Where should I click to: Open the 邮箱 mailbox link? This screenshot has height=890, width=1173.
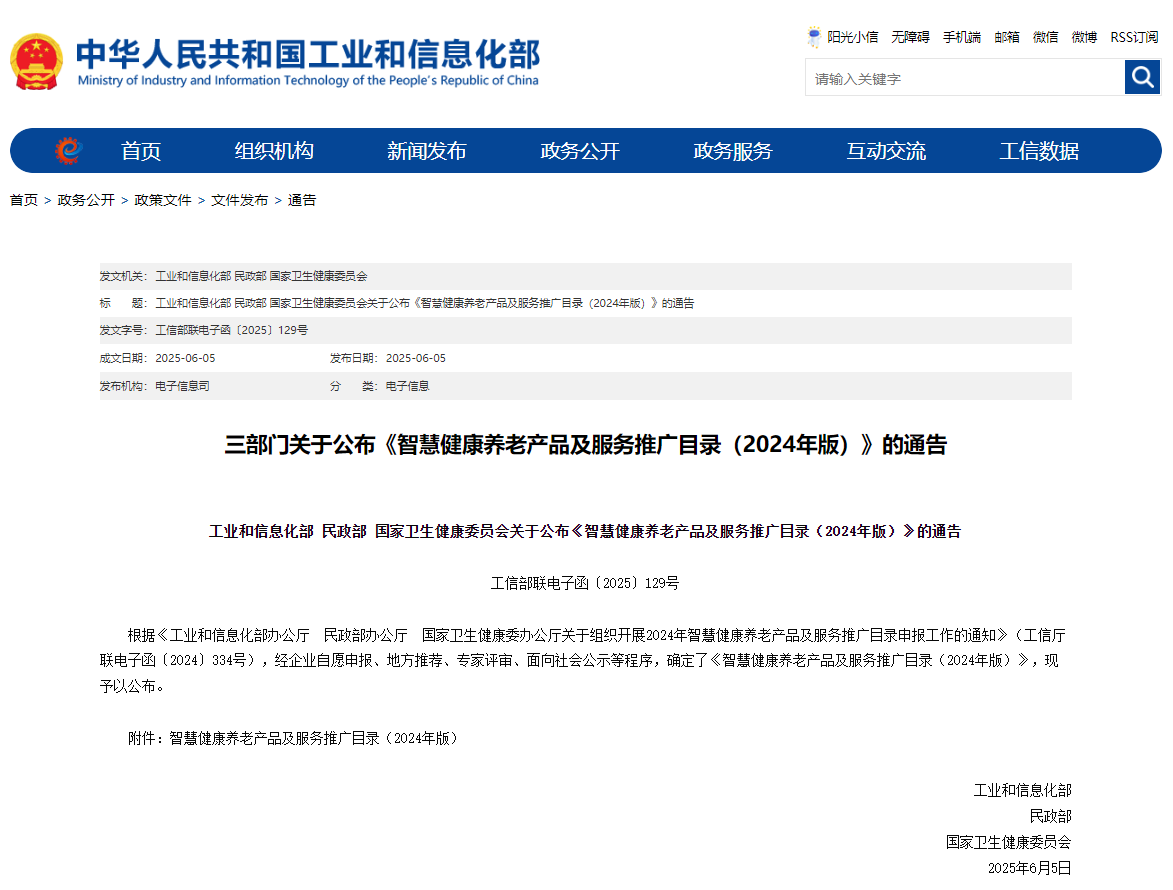(1007, 37)
